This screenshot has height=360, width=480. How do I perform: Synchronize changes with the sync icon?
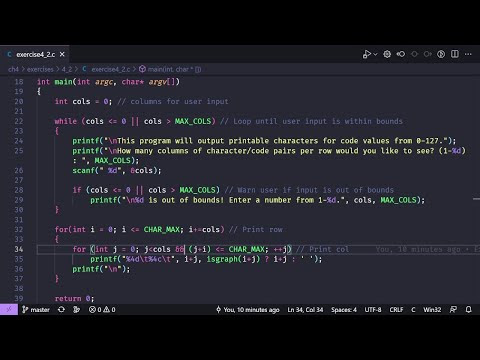[x=61, y=310]
